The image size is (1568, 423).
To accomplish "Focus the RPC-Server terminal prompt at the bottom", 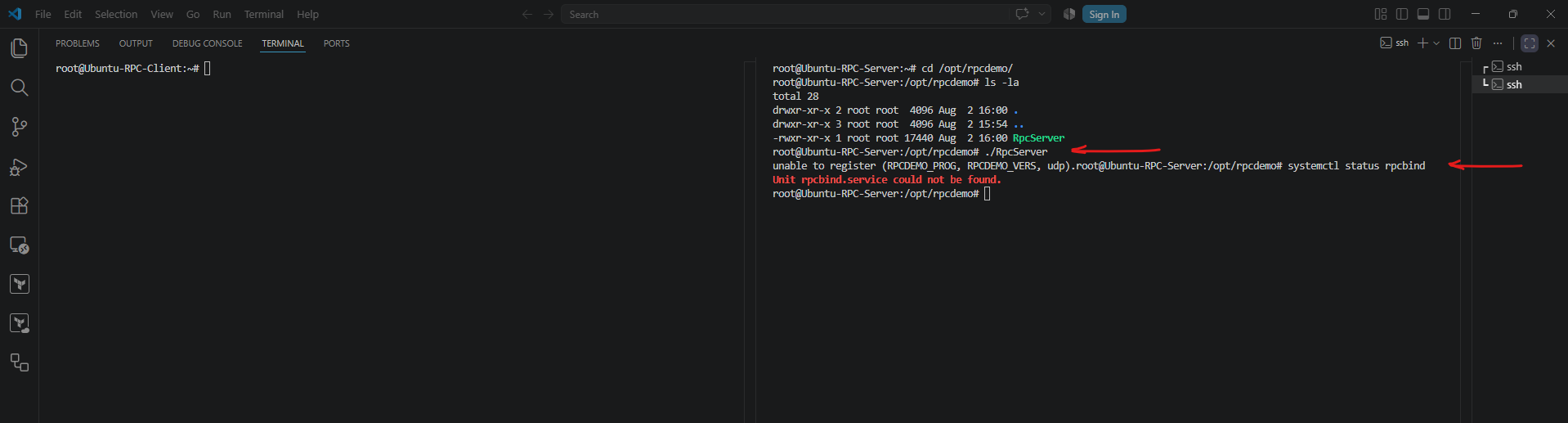I will coord(881,194).
